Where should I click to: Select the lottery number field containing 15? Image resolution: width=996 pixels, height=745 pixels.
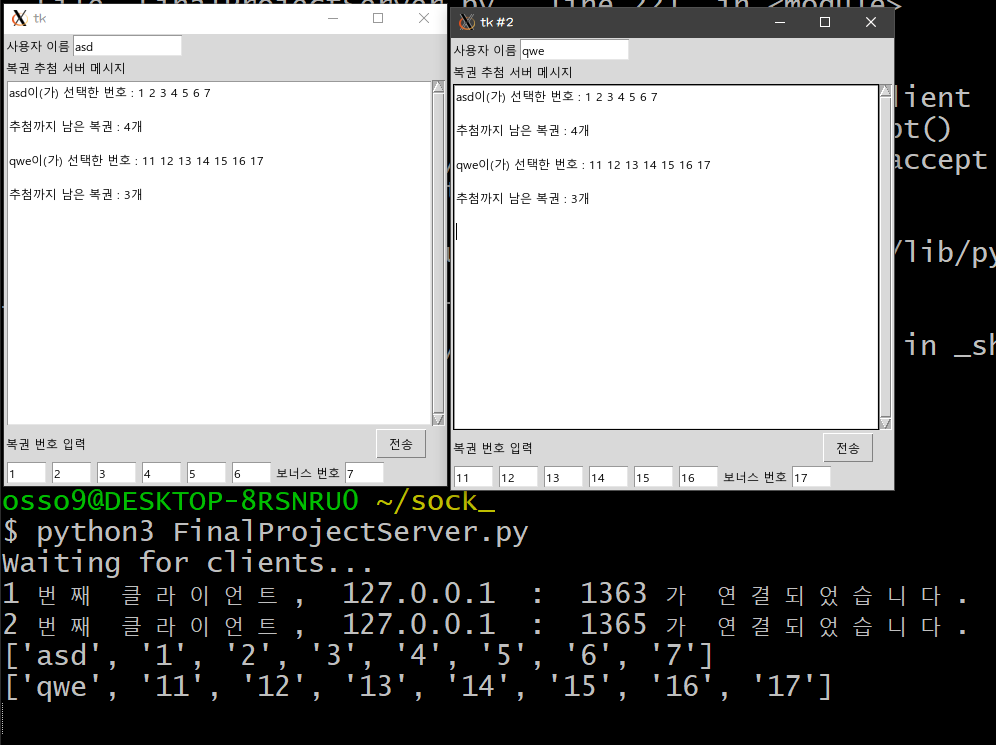click(x=654, y=477)
